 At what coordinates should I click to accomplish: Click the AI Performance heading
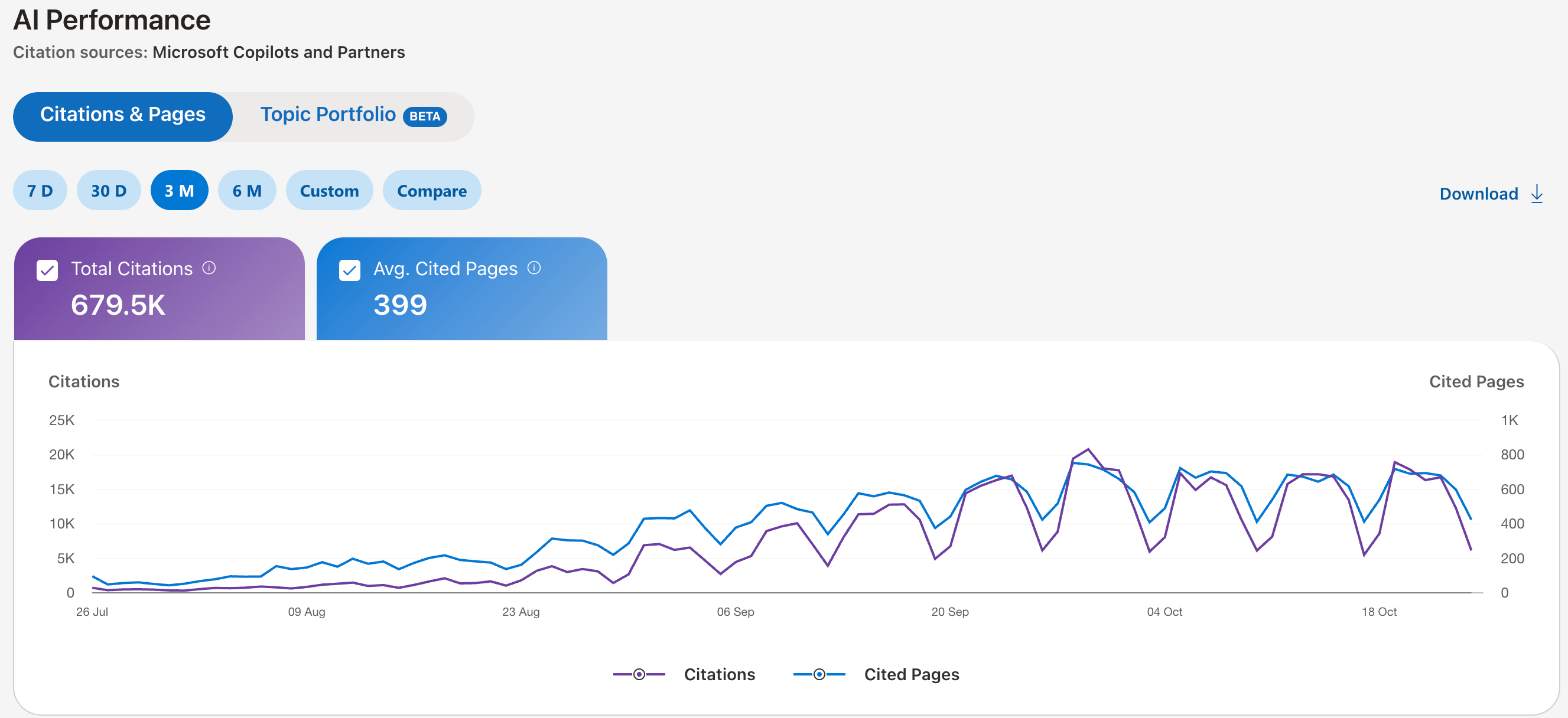click(112, 19)
